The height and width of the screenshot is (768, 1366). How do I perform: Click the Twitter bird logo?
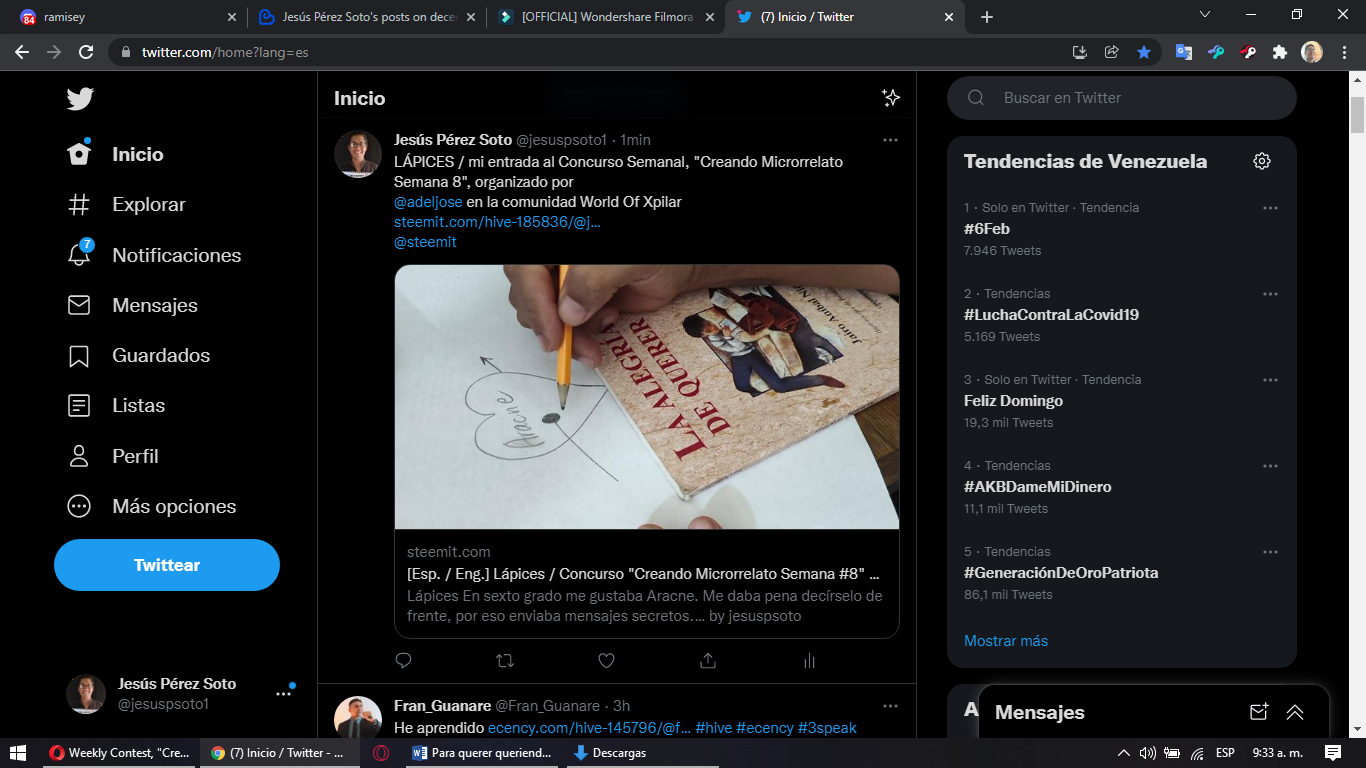80,98
